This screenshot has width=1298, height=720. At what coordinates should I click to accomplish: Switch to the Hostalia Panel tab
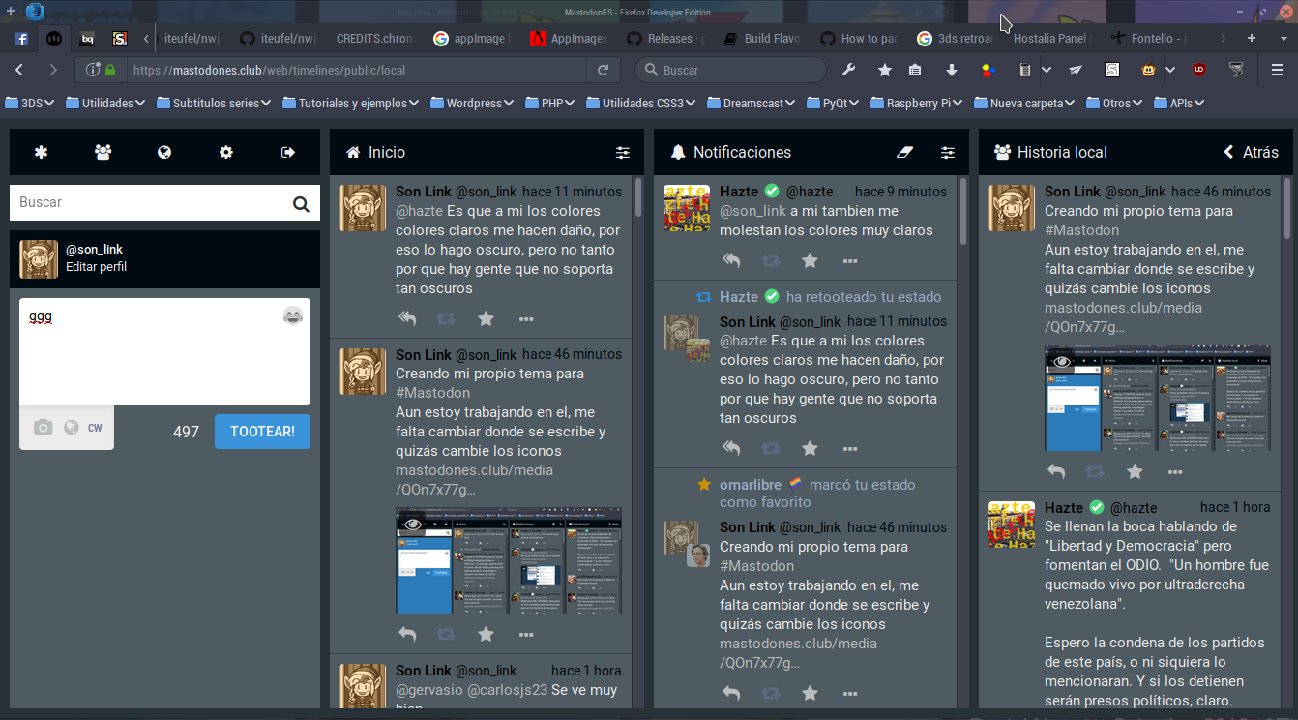1052,39
